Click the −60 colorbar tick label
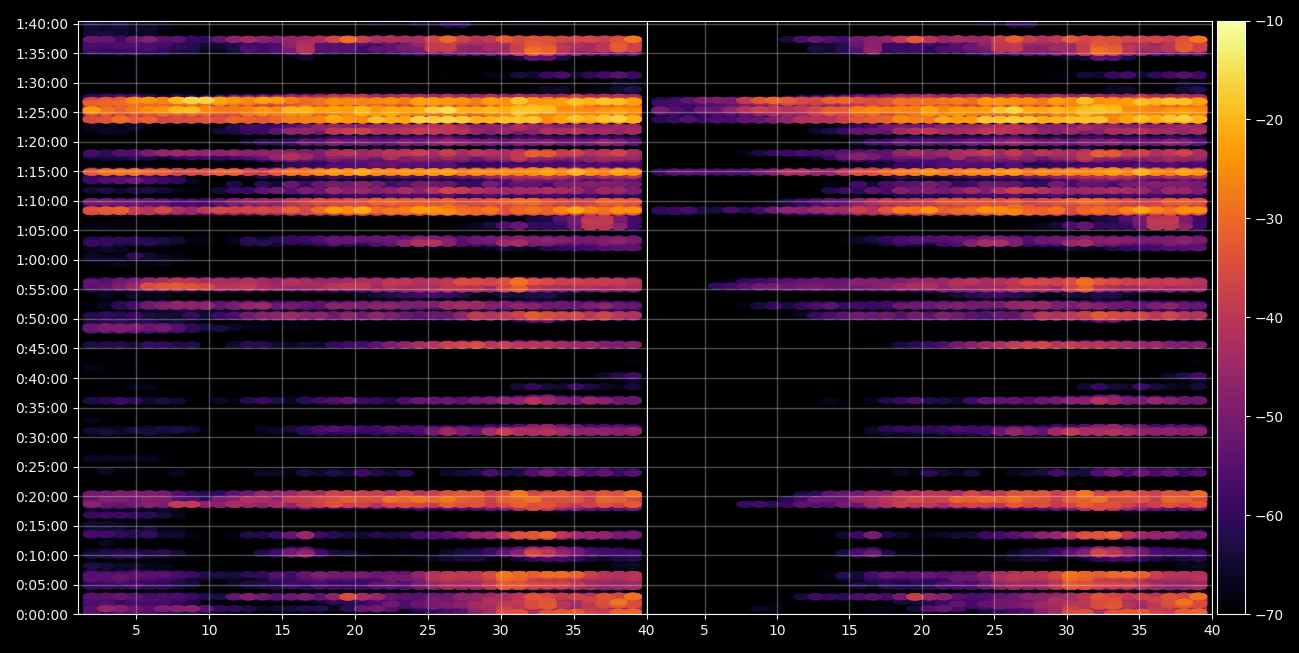The height and width of the screenshot is (653, 1299). [1268, 515]
